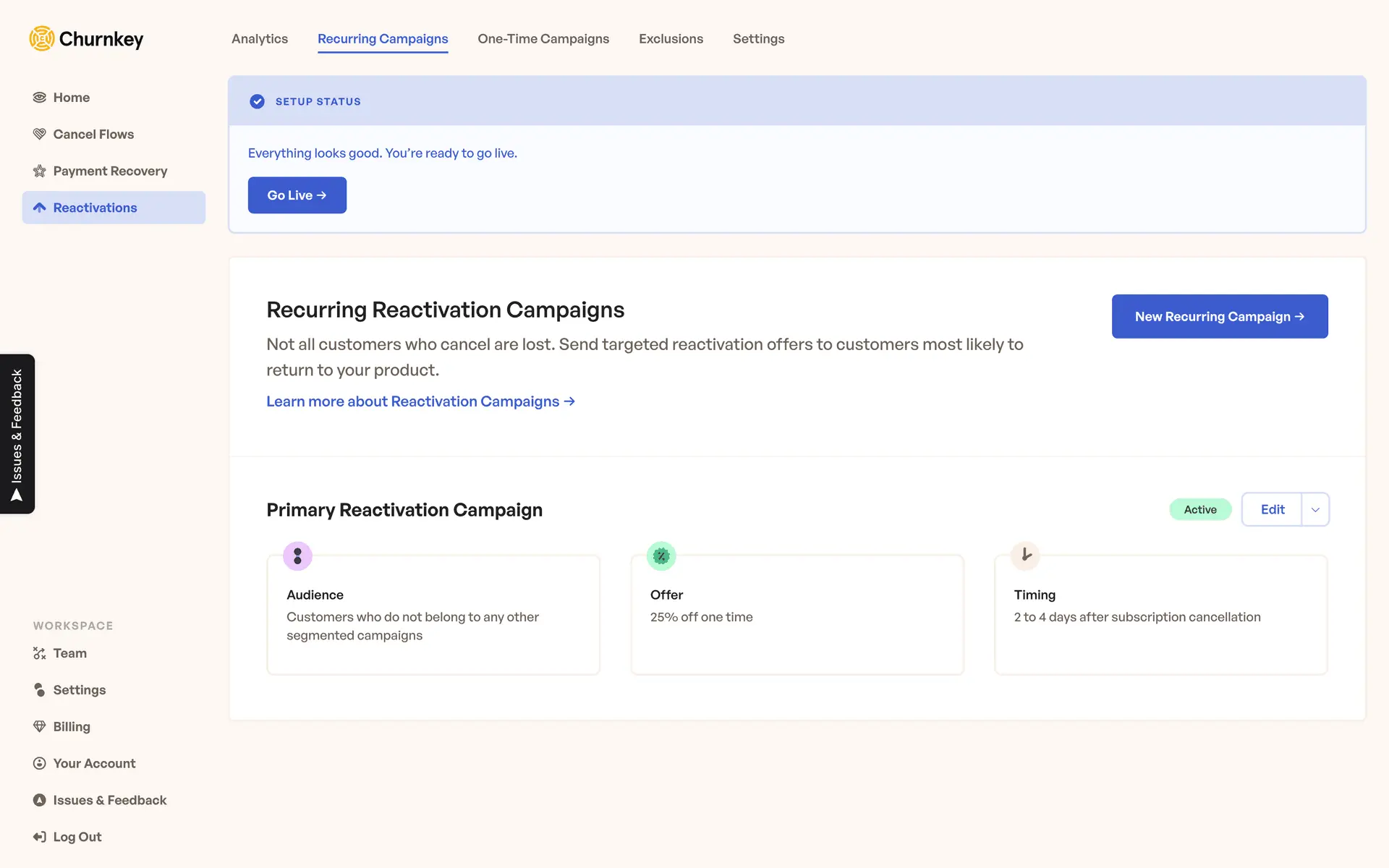Viewport: 1389px width, 868px height.
Task: Click the Edit campaign button
Action: [x=1272, y=510]
